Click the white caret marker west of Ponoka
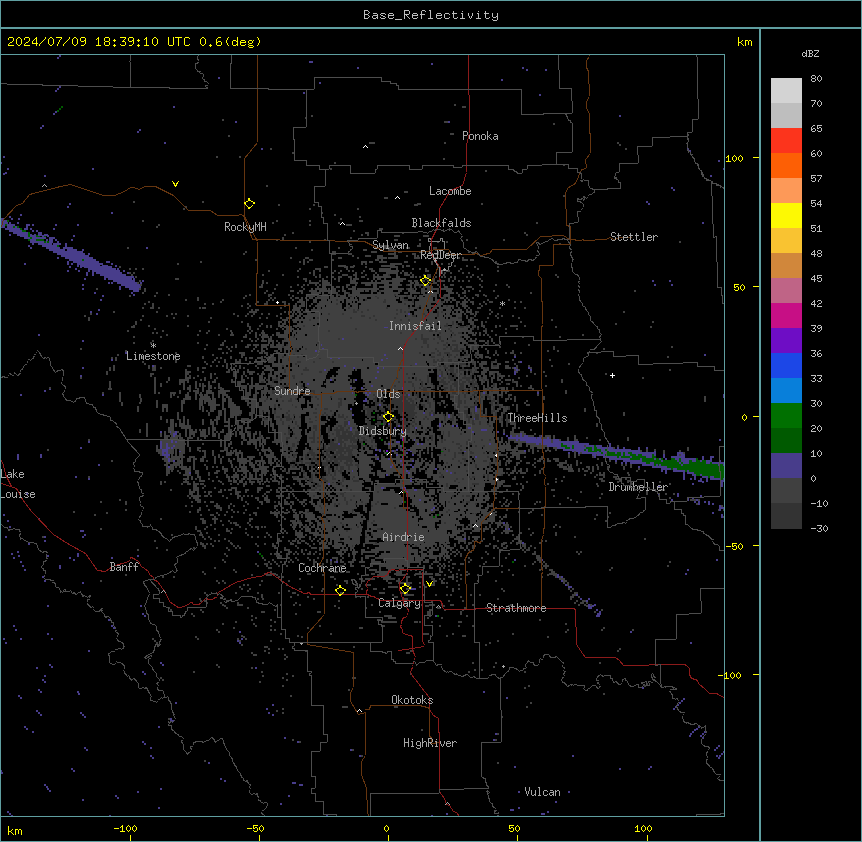The height and width of the screenshot is (842, 862). coord(366,147)
